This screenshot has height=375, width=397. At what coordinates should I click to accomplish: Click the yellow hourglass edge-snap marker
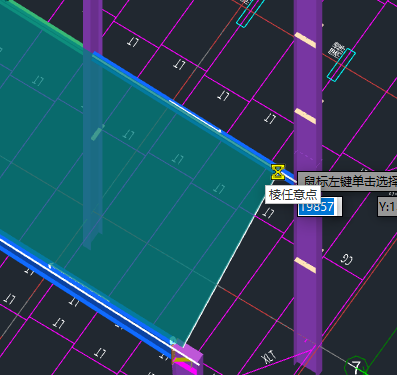click(x=278, y=172)
